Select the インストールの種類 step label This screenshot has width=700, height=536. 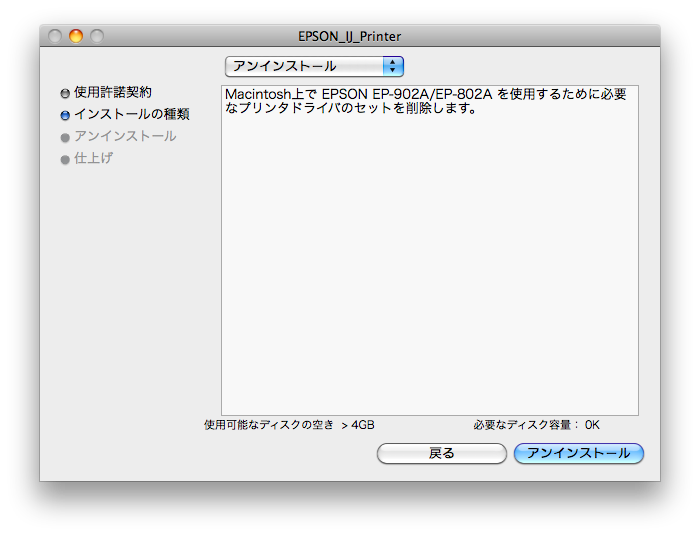click(131, 114)
